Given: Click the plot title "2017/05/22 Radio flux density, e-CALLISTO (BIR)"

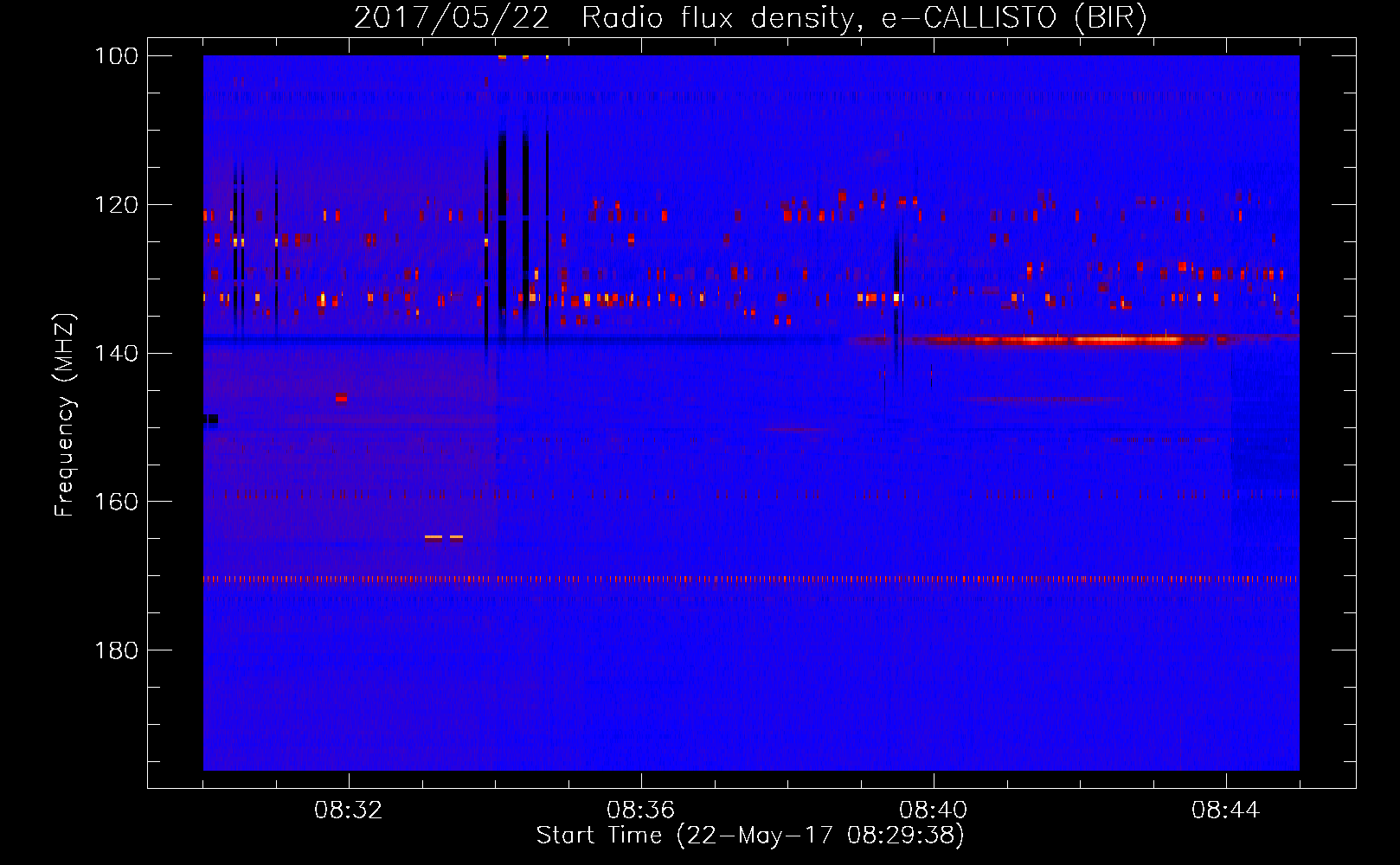Looking at the screenshot, I should [x=750, y=17].
